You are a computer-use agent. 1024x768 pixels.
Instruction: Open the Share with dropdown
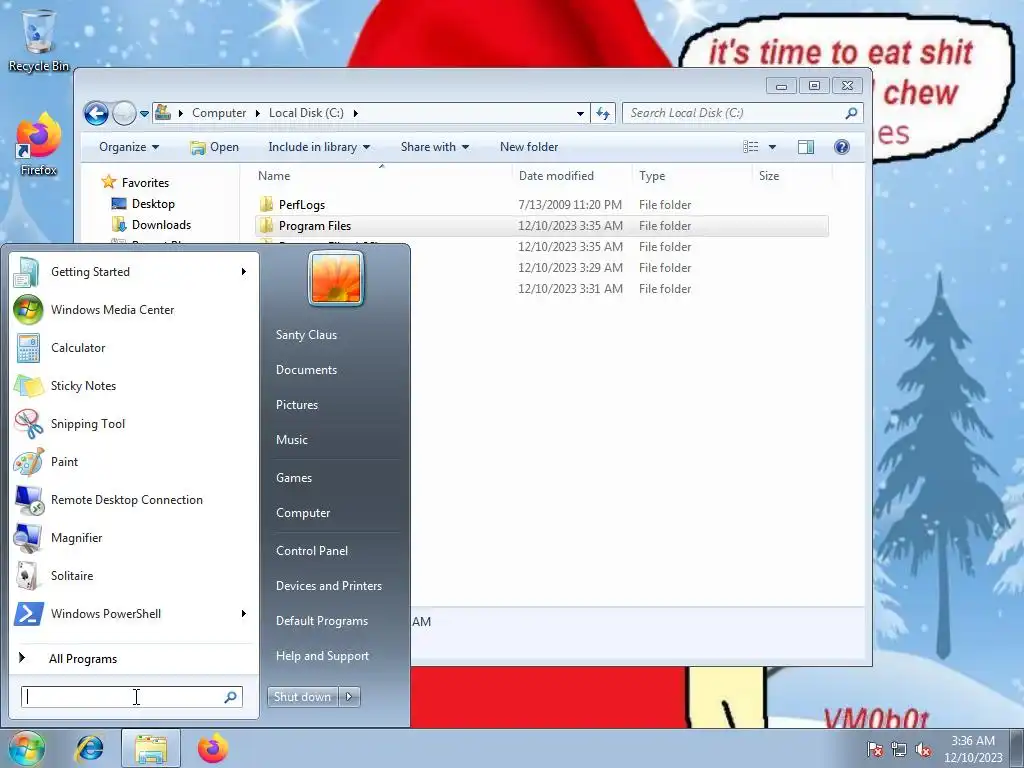click(x=435, y=147)
